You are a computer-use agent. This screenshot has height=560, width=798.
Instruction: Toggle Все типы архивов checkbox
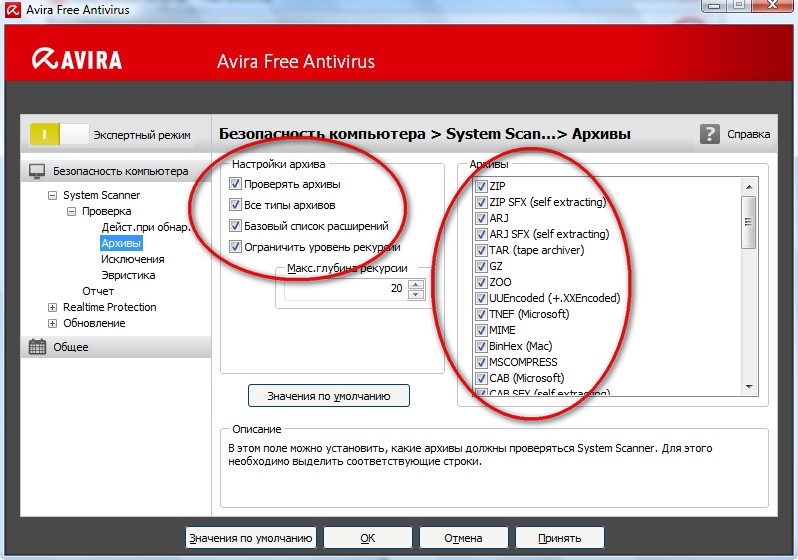[235, 205]
